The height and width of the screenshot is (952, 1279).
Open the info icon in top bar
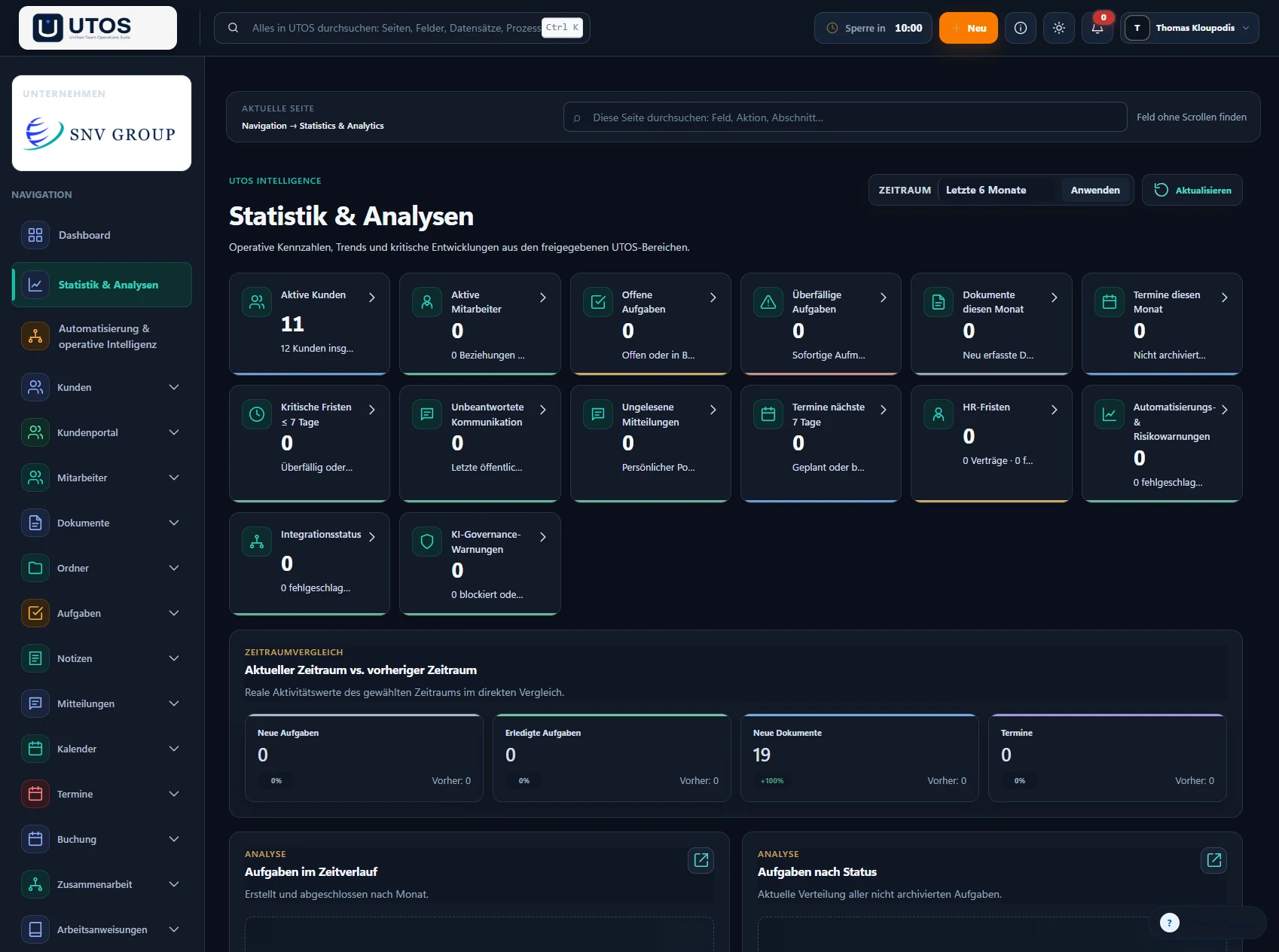coord(1021,28)
